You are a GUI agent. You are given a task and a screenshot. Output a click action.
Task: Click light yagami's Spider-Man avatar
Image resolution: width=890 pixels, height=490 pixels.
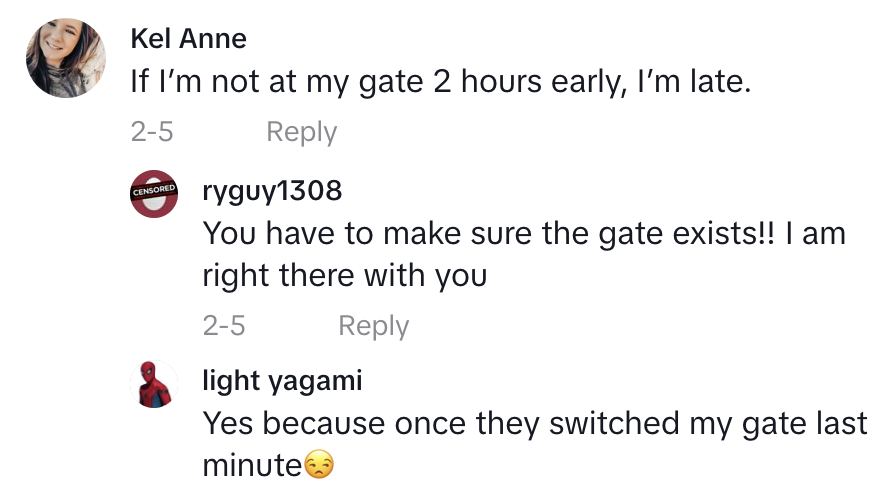click(x=154, y=384)
